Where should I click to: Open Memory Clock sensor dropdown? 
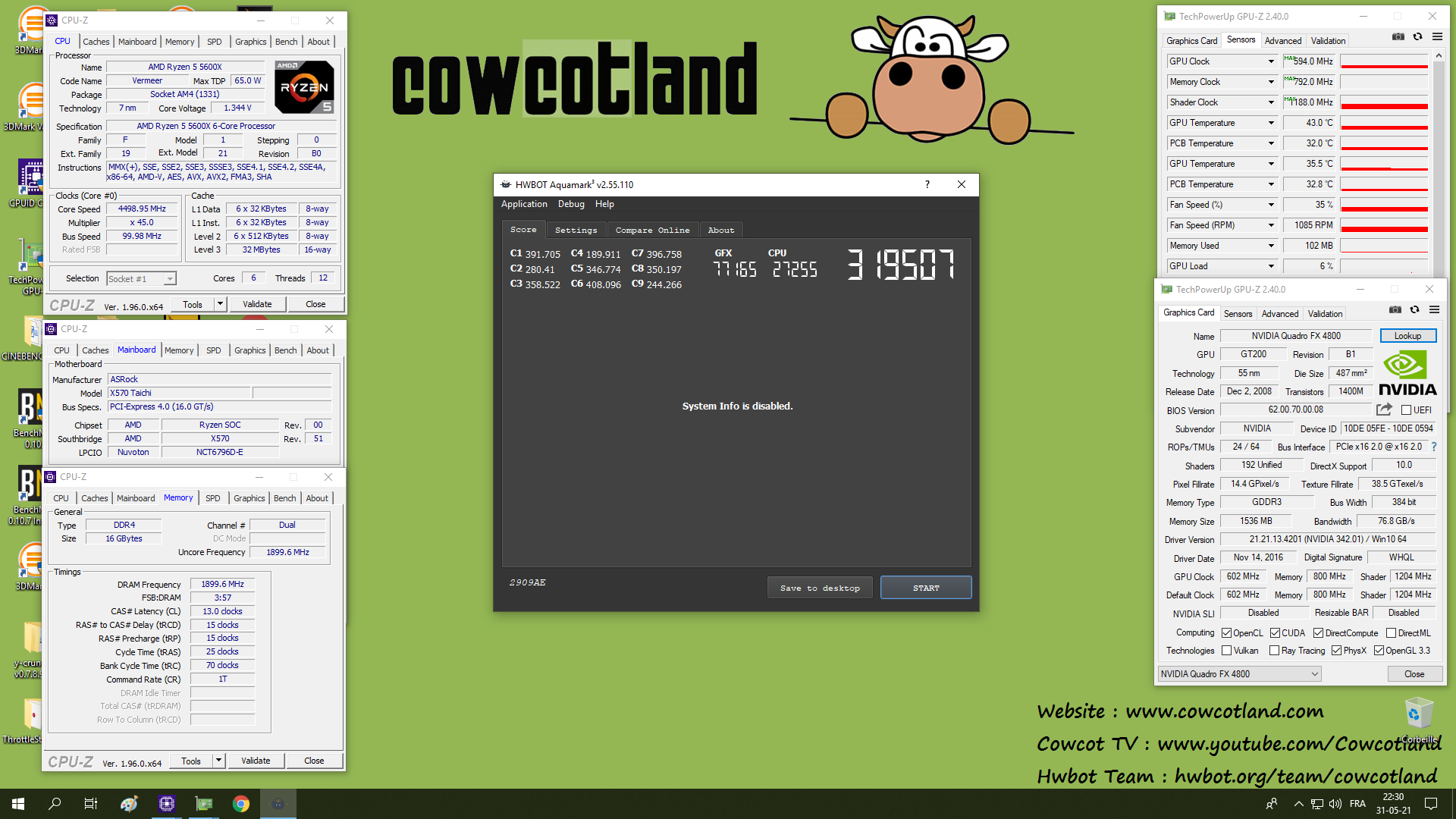tap(1271, 82)
